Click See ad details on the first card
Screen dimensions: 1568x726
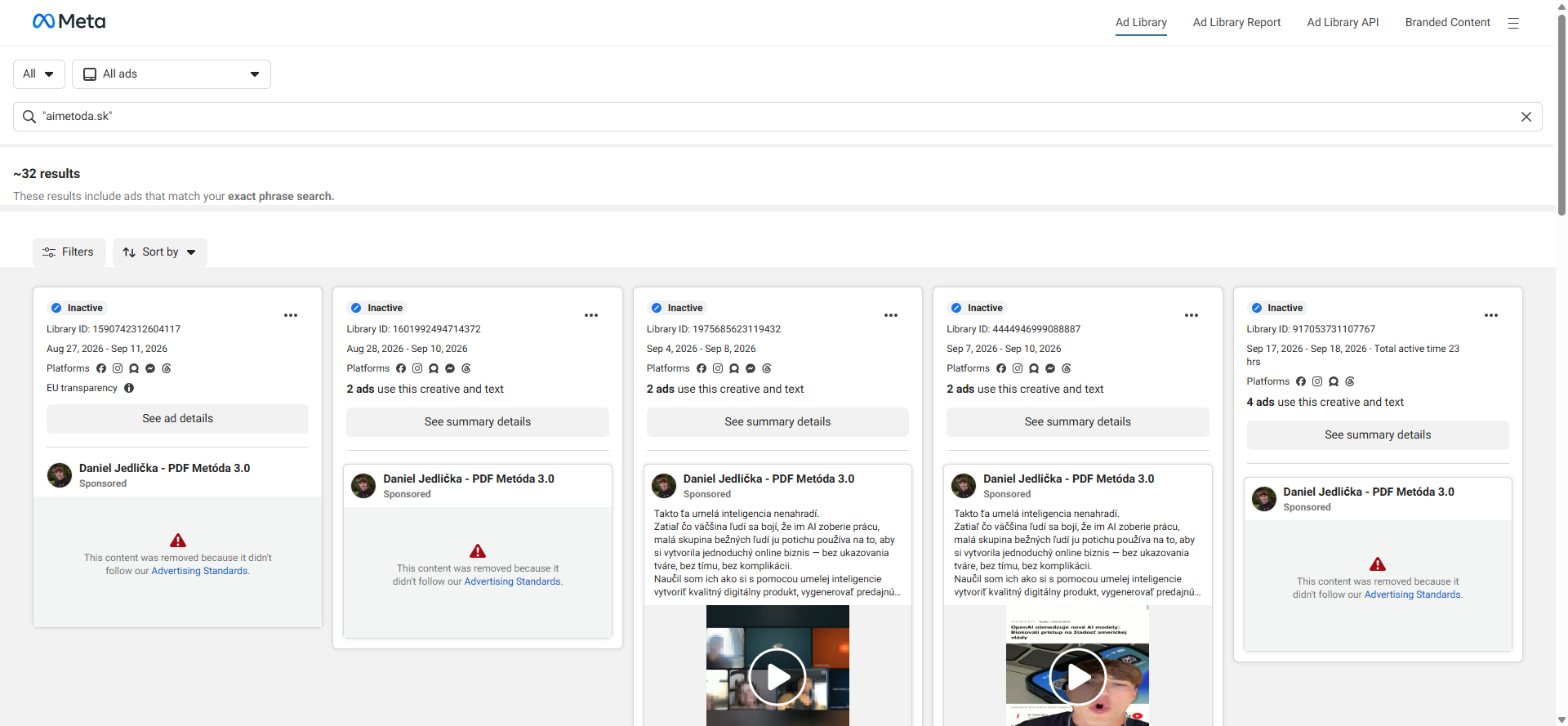click(177, 419)
